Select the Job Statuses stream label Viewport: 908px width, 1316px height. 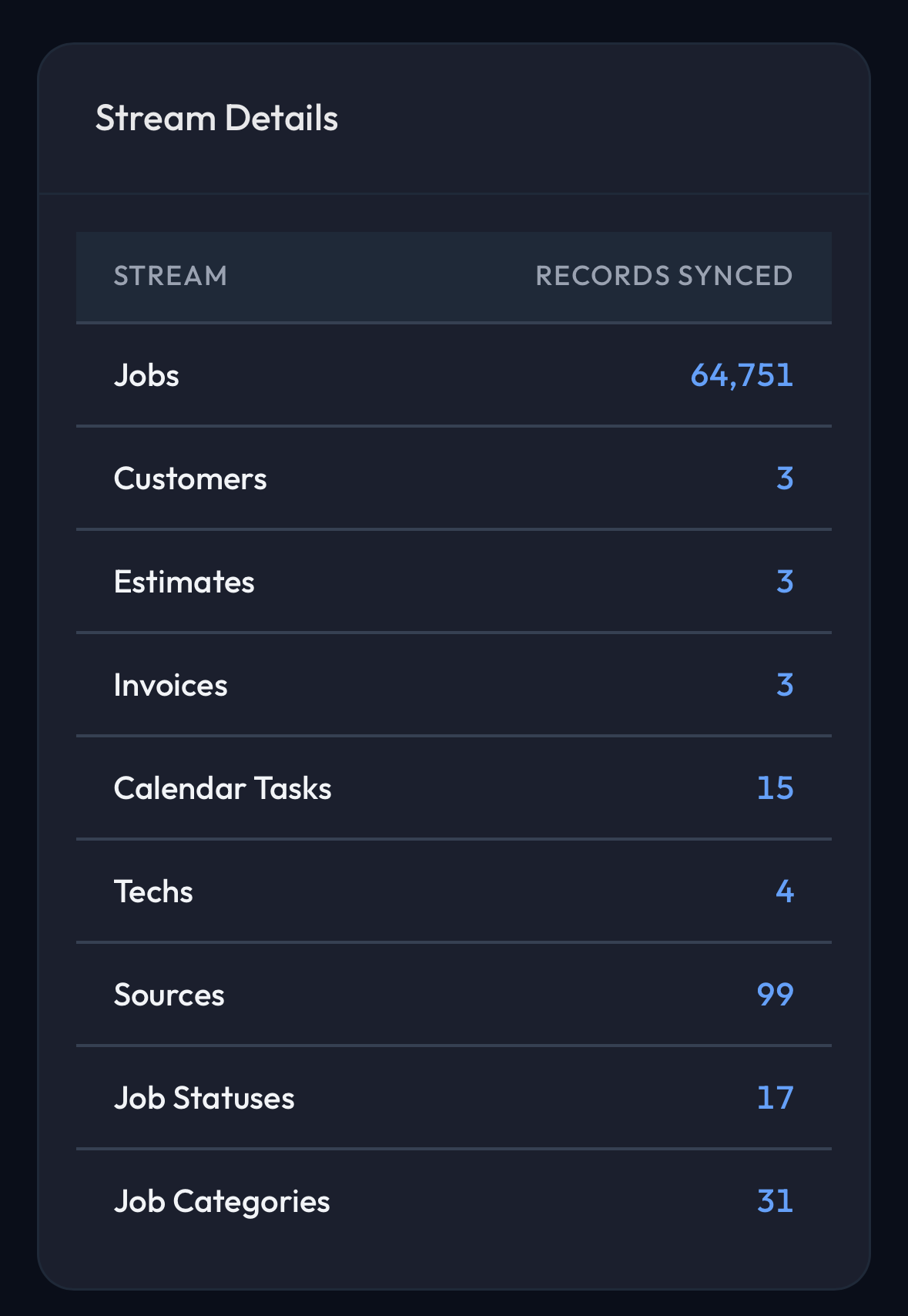click(x=204, y=1098)
